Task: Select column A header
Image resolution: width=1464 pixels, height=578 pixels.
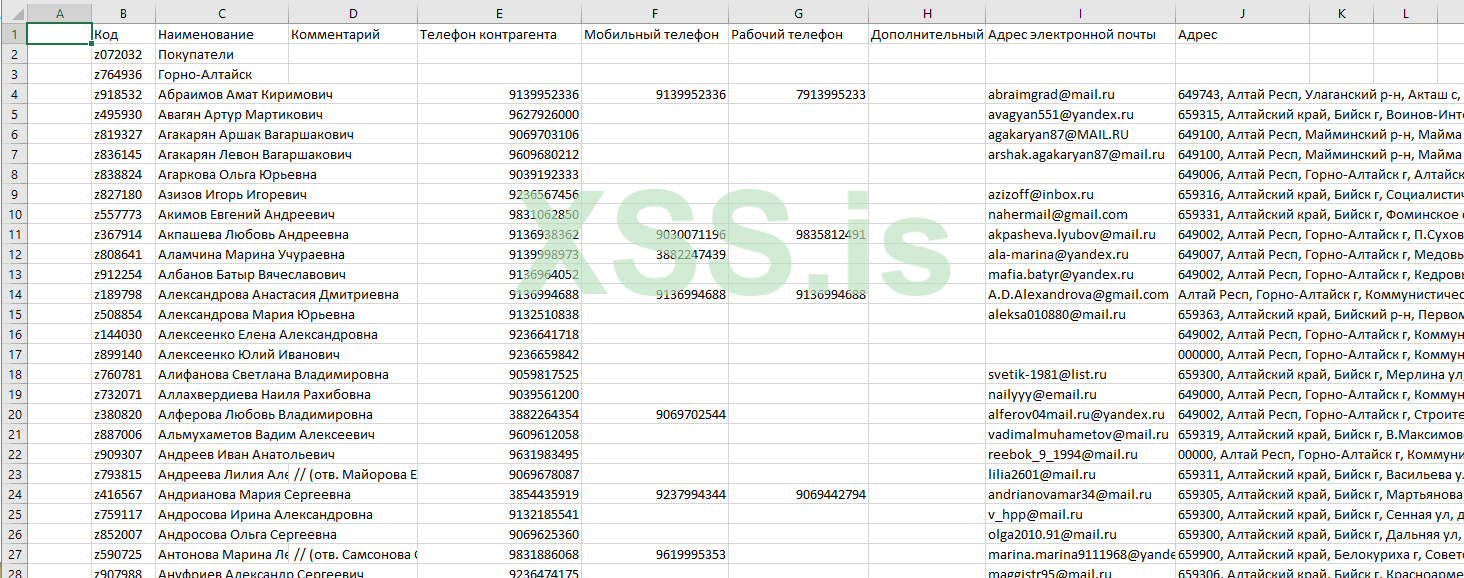Action: click(x=58, y=13)
